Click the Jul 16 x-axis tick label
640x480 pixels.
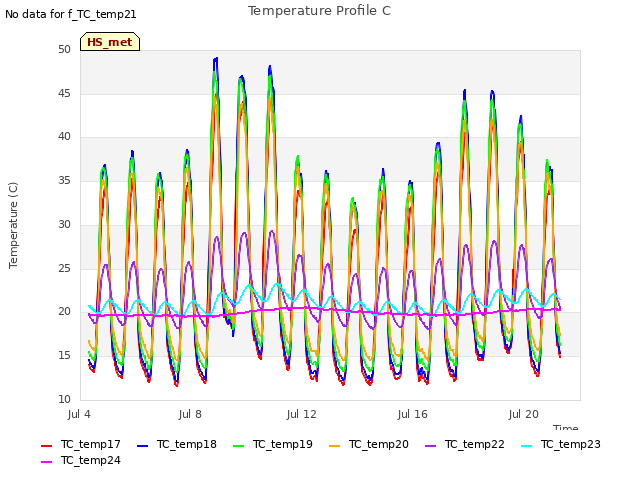(413, 414)
